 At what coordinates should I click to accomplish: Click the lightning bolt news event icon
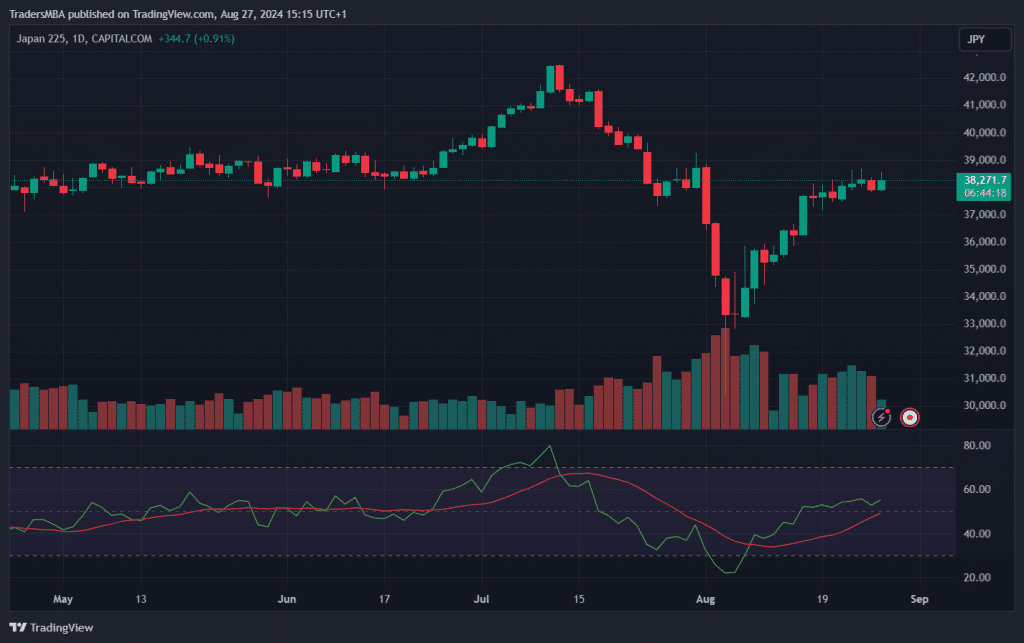(x=881, y=416)
